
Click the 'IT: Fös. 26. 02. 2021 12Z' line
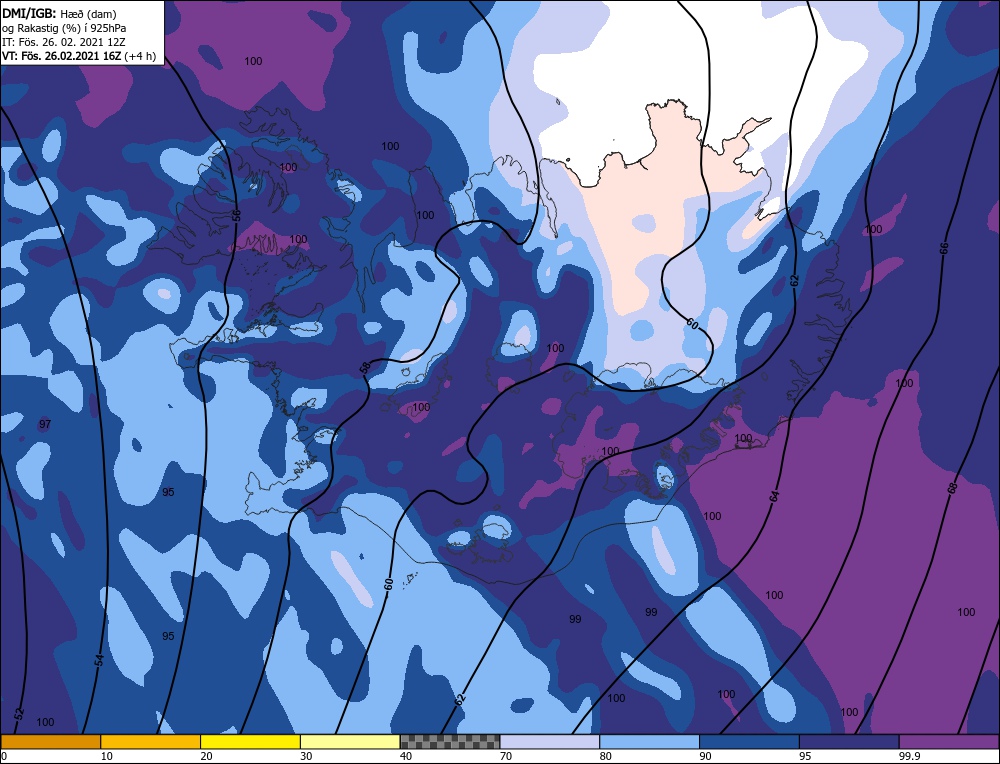[63, 42]
